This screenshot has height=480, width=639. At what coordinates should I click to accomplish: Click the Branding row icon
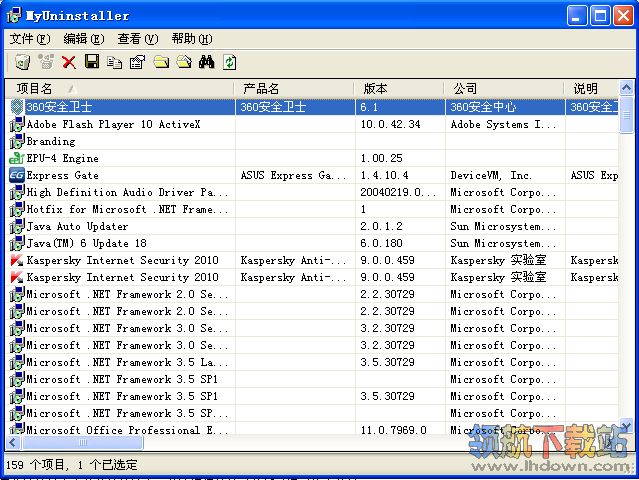pyautogui.click(x=16, y=141)
